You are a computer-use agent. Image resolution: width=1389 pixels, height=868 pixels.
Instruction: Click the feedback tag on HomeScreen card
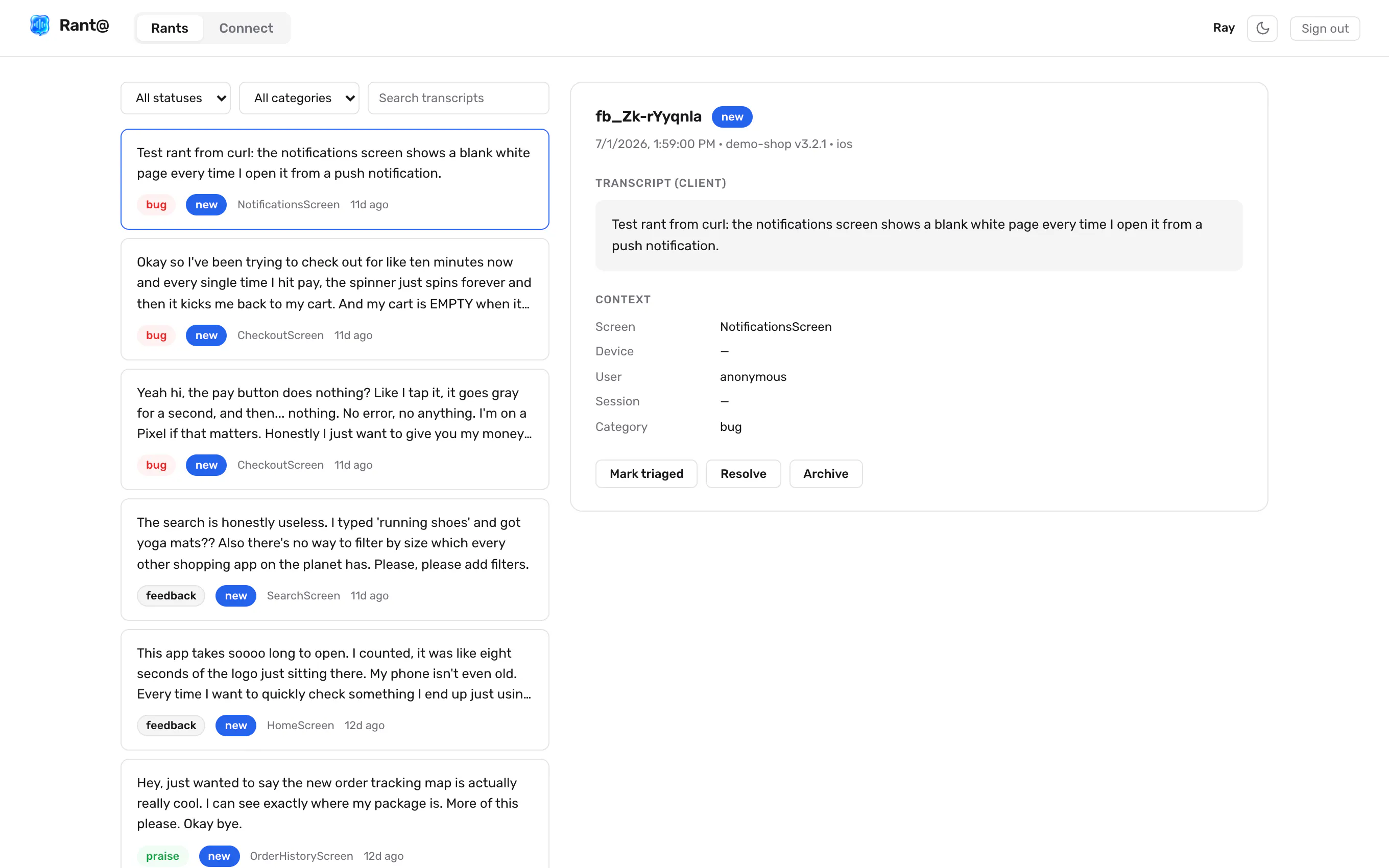point(171,725)
